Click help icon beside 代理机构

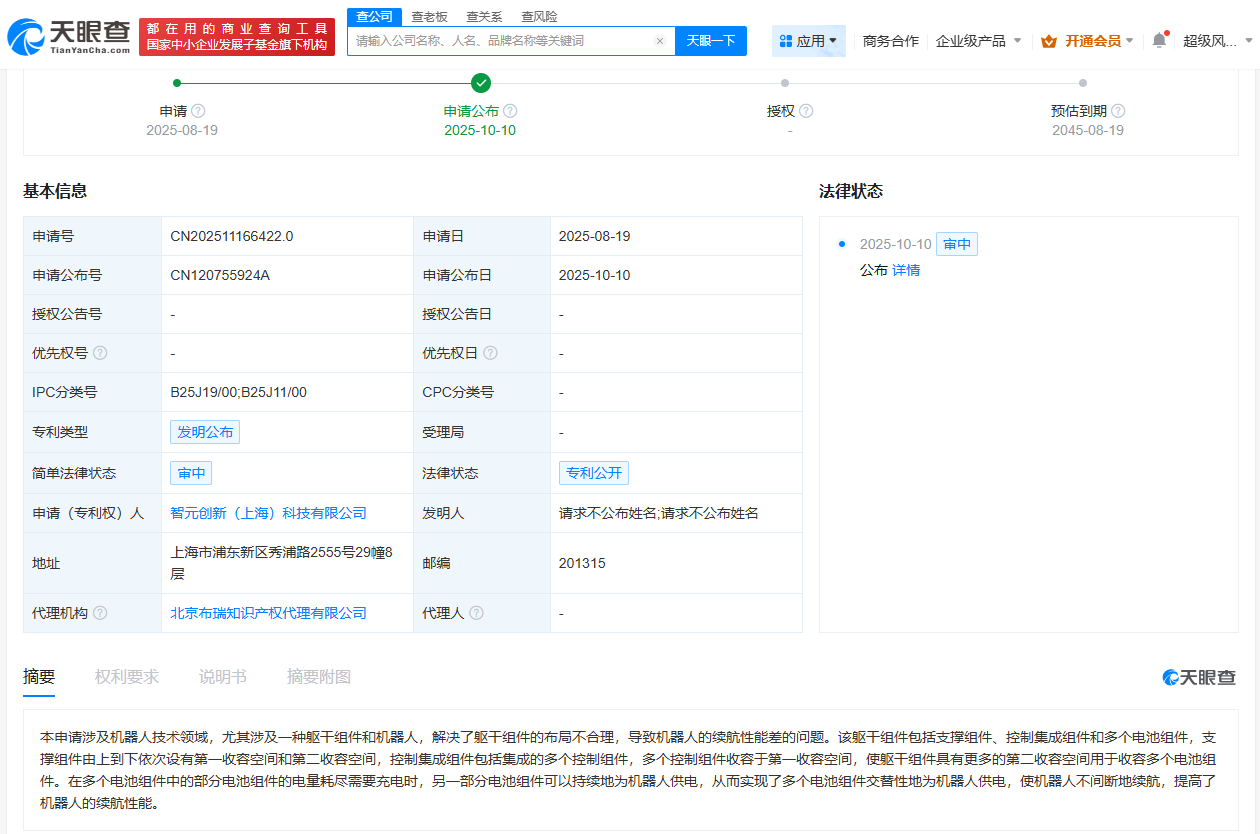[x=100, y=613]
